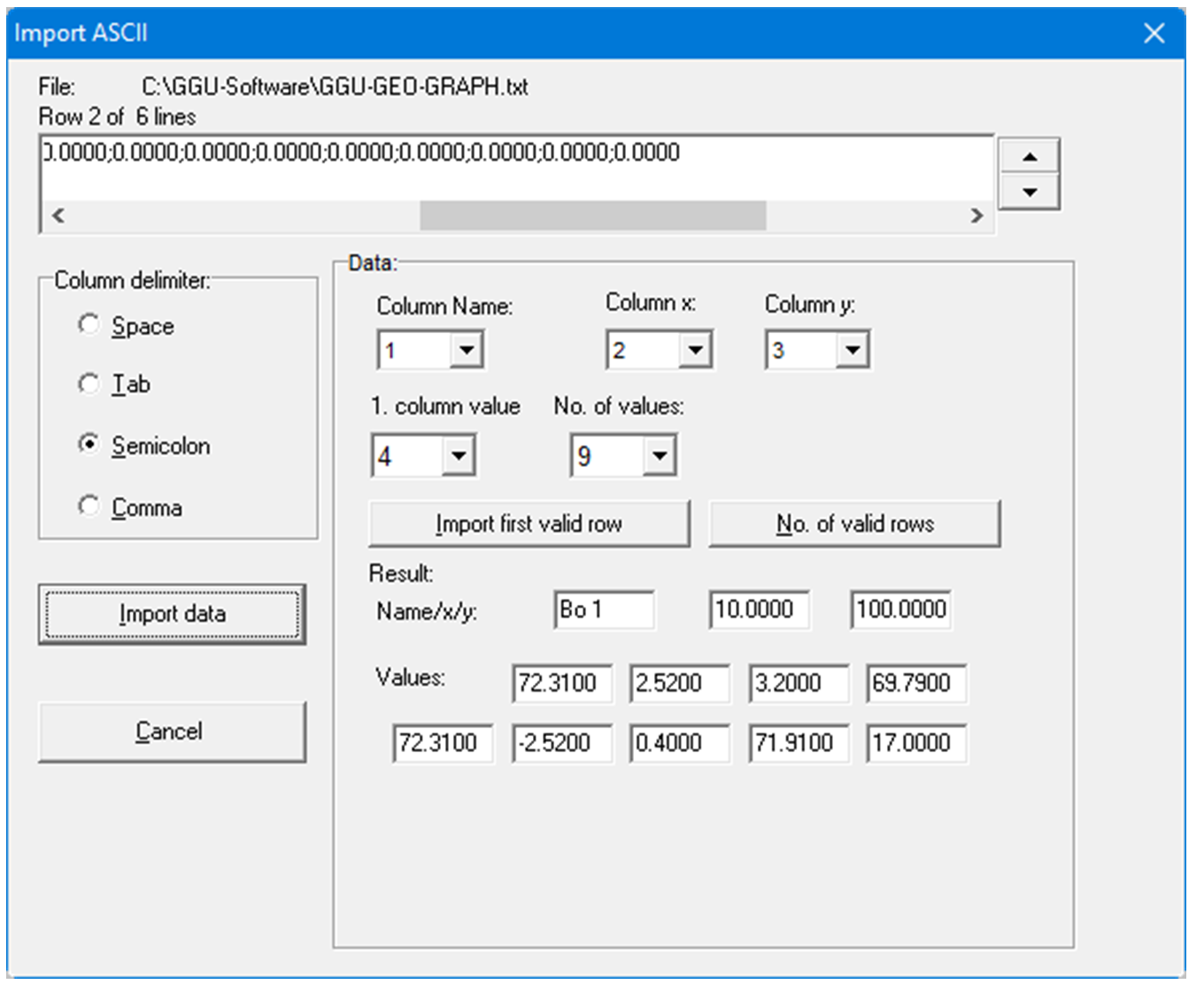Screen dimensions: 1204x992
Task: Click the Import first valid row button
Action: [529, 523]
